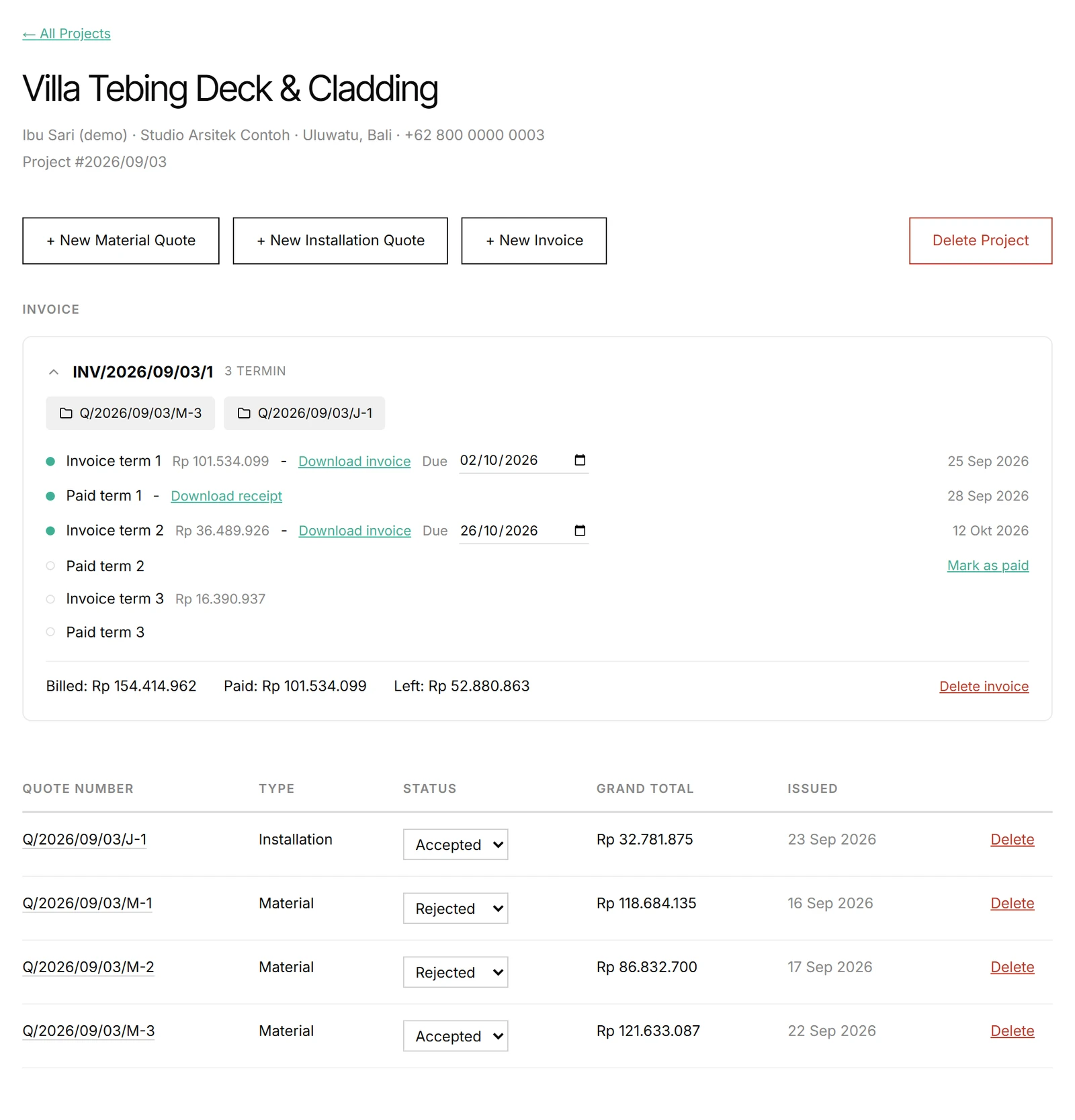Click the 'Project #2026/09/03' text

click(x=95, y=162)
